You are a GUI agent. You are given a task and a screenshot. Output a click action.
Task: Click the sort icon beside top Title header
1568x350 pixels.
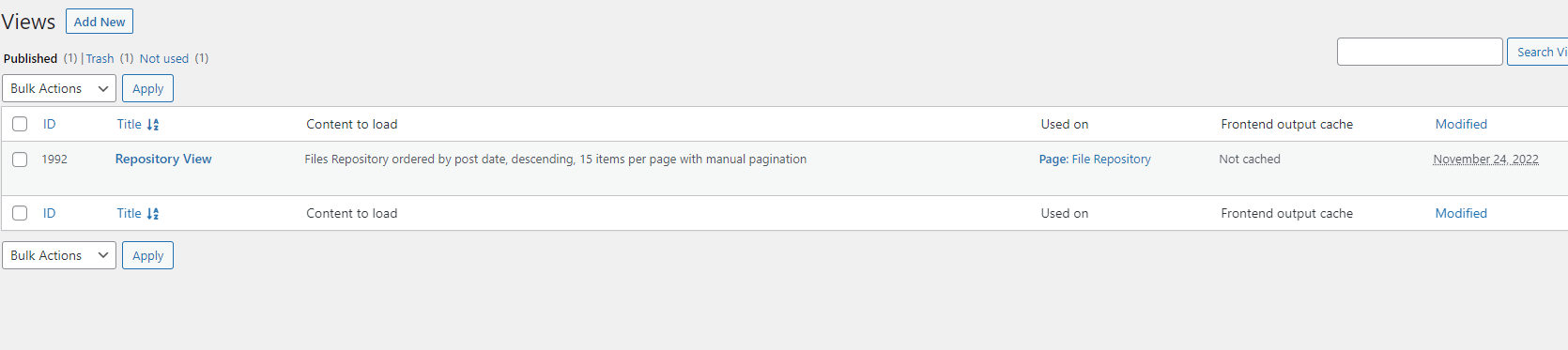(153, 125)
